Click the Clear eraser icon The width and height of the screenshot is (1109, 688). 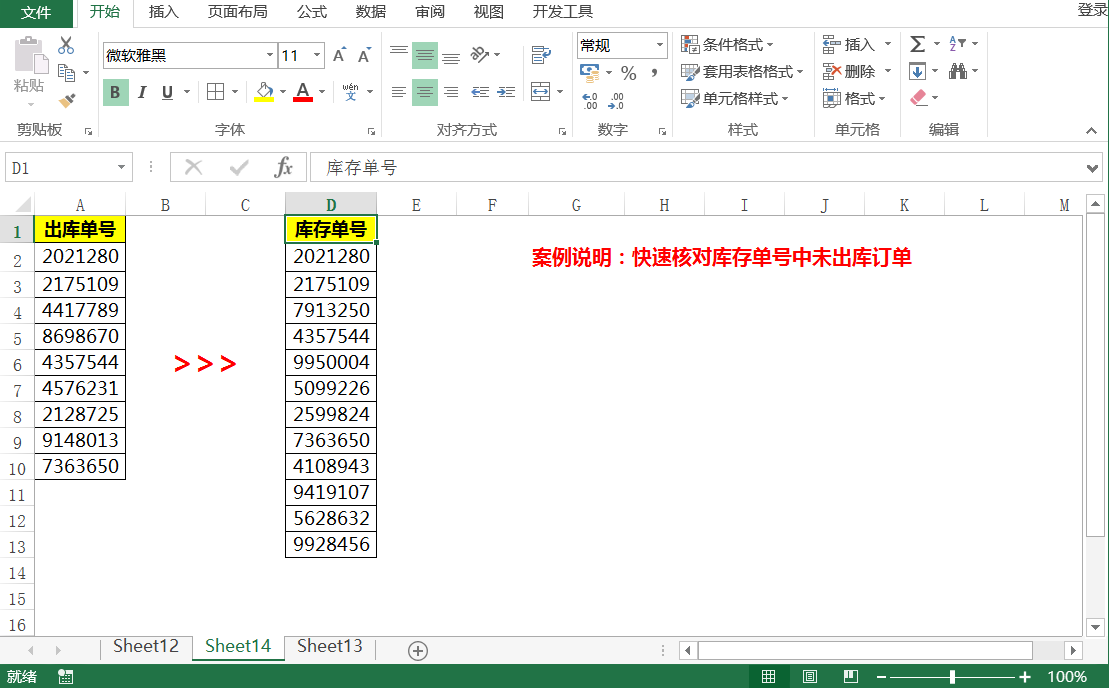(x=919, y=98)
